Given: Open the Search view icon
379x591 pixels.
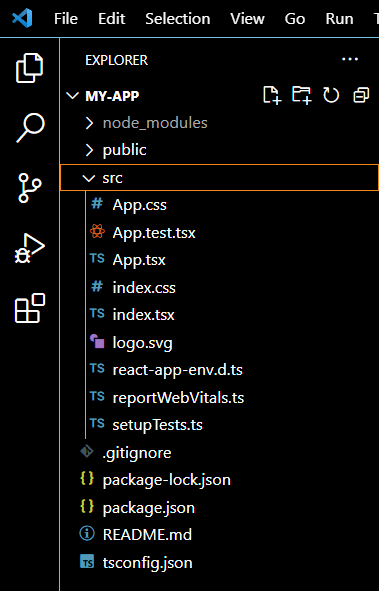Looking at the screenshot, I should point(29,129).
